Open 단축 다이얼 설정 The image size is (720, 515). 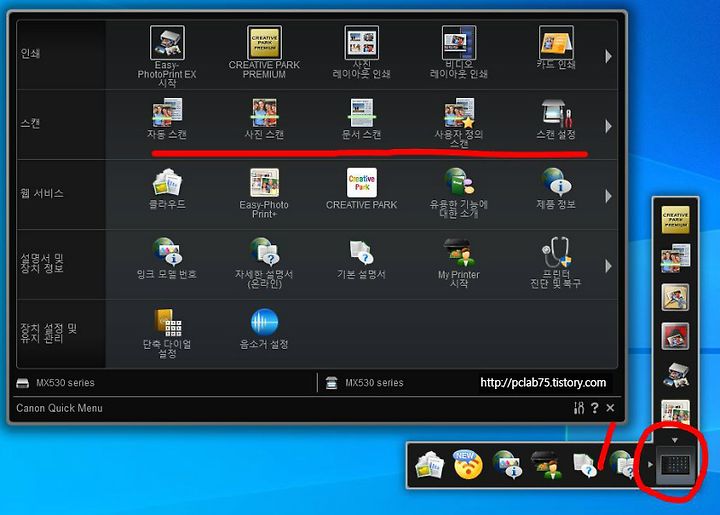[x=167, y=333]
